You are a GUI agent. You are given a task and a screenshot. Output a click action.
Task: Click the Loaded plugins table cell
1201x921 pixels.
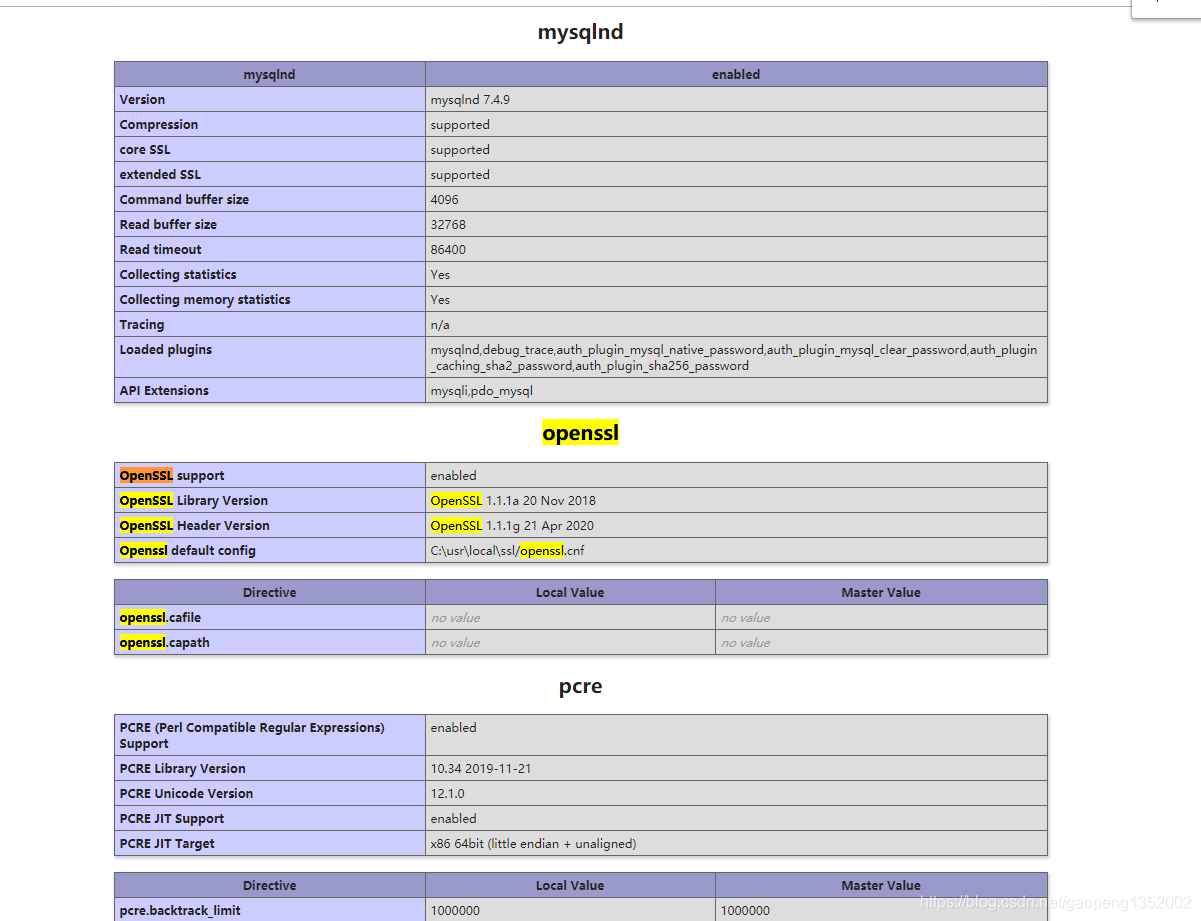[165, 349]
